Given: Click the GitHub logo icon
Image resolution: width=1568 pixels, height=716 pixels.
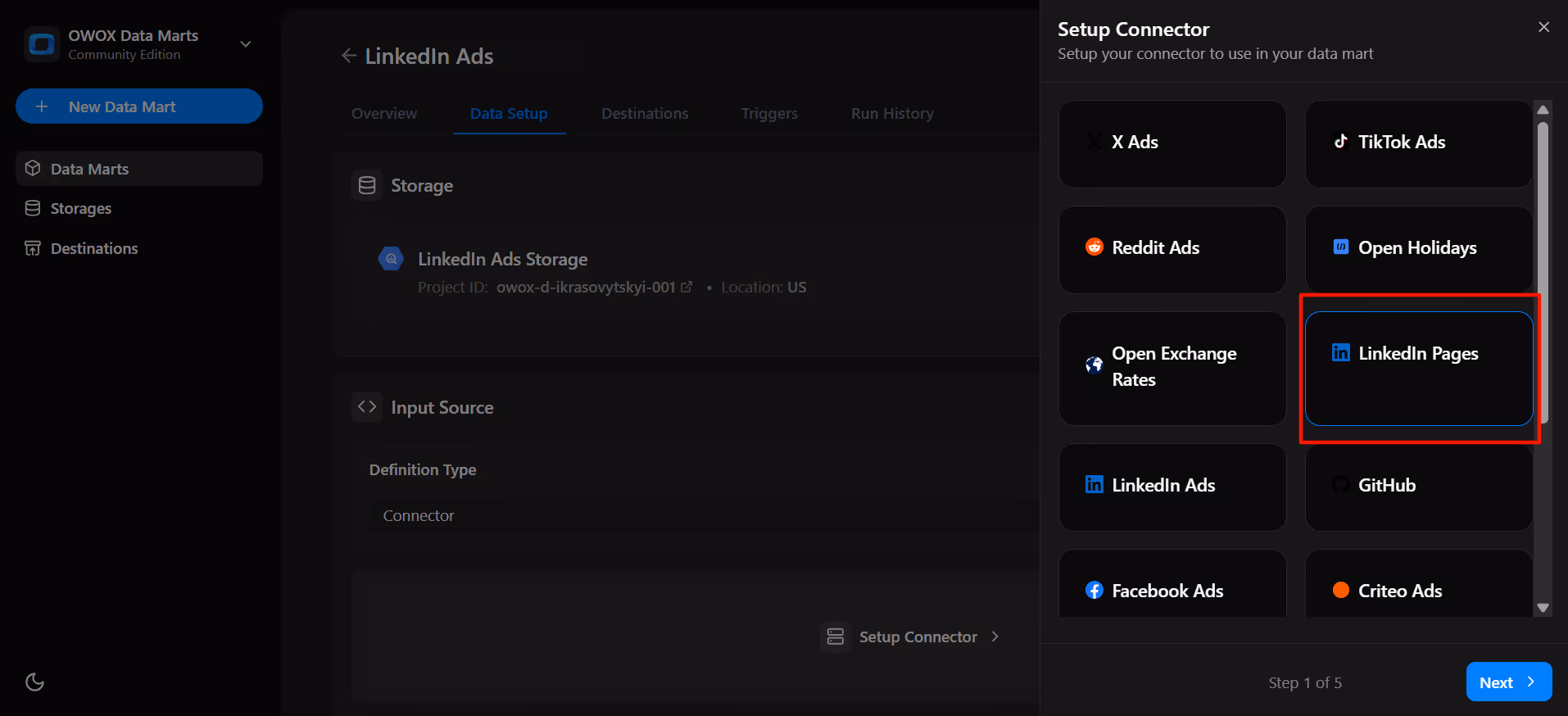Looking at the screenshot, I should coord(1341,484).
